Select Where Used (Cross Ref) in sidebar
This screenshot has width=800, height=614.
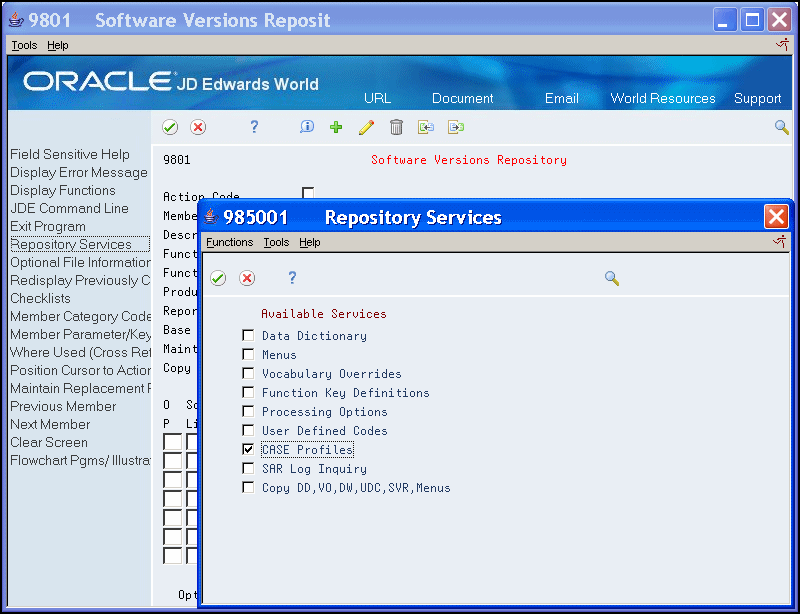click(80, 352)
